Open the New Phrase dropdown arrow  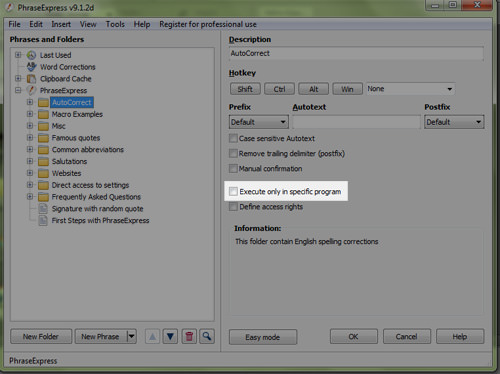(132, 336)
